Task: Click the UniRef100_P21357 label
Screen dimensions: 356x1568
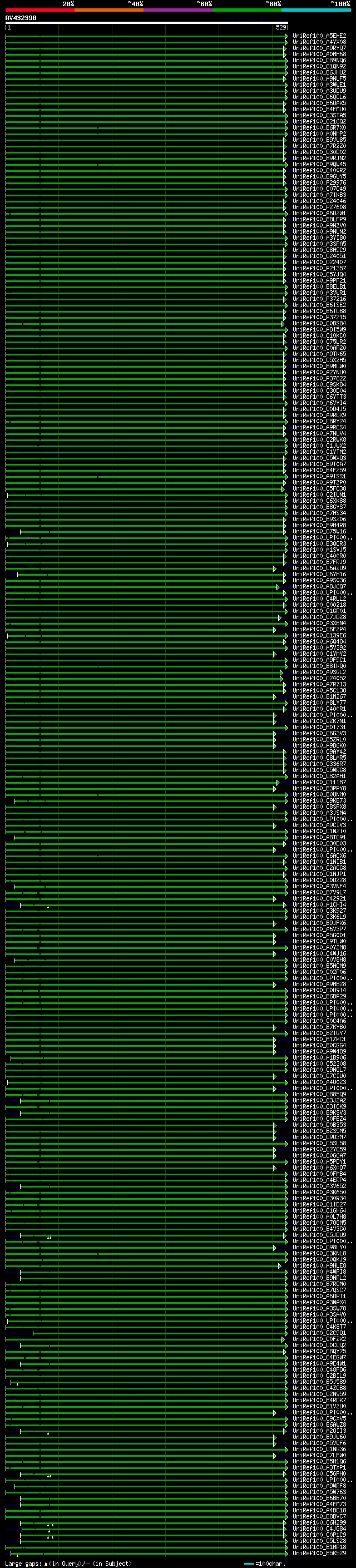Action: 319,269
